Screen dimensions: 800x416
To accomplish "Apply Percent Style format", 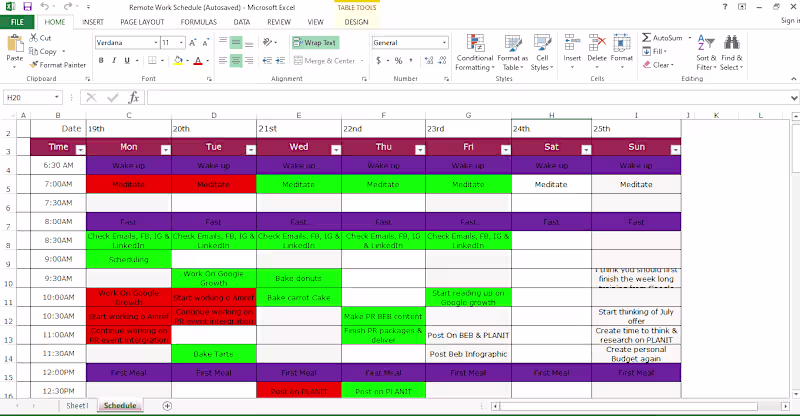I will (x=398, y=60).
